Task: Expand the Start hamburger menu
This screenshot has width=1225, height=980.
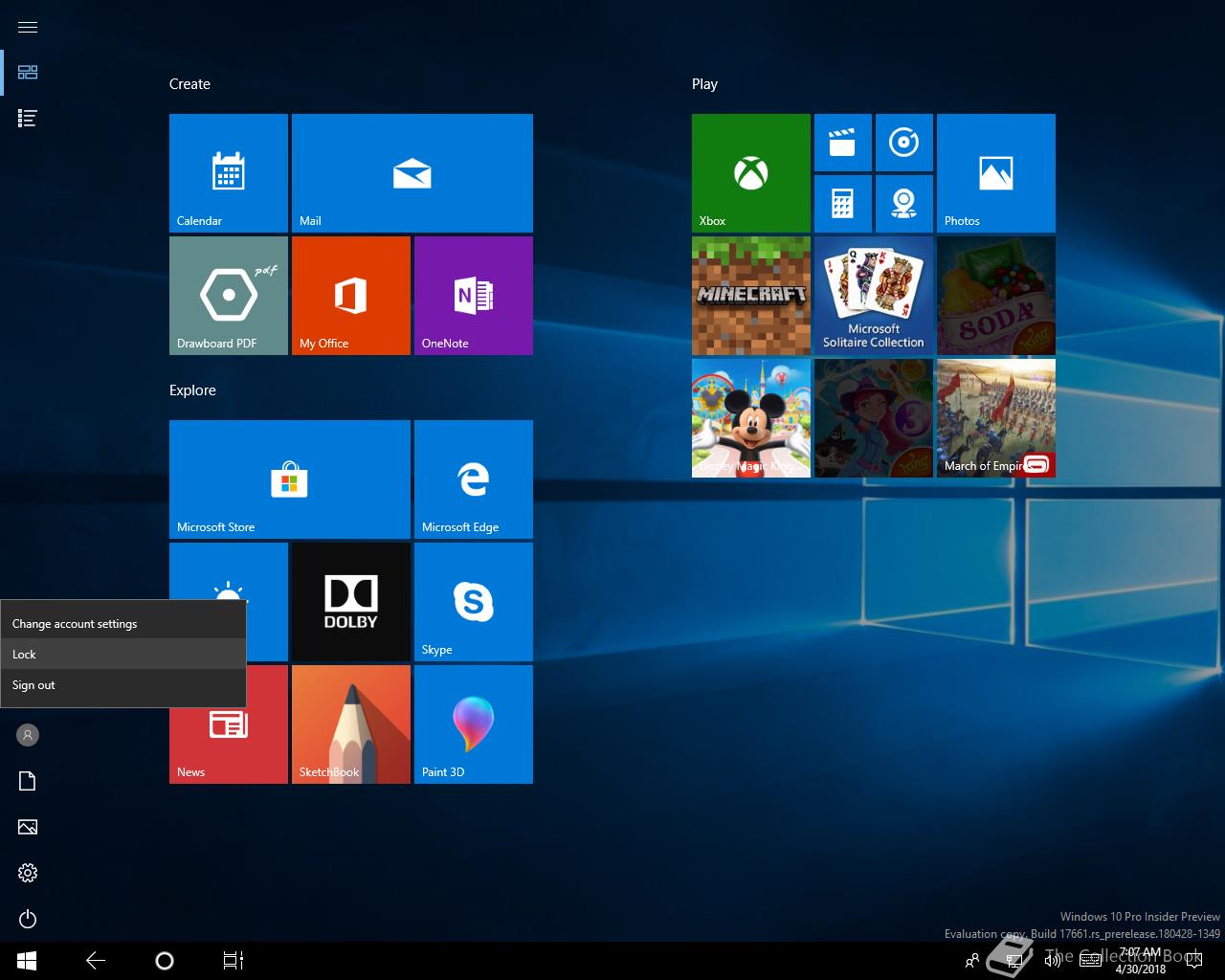Action: pyautogui.click(x=28, y=27)
